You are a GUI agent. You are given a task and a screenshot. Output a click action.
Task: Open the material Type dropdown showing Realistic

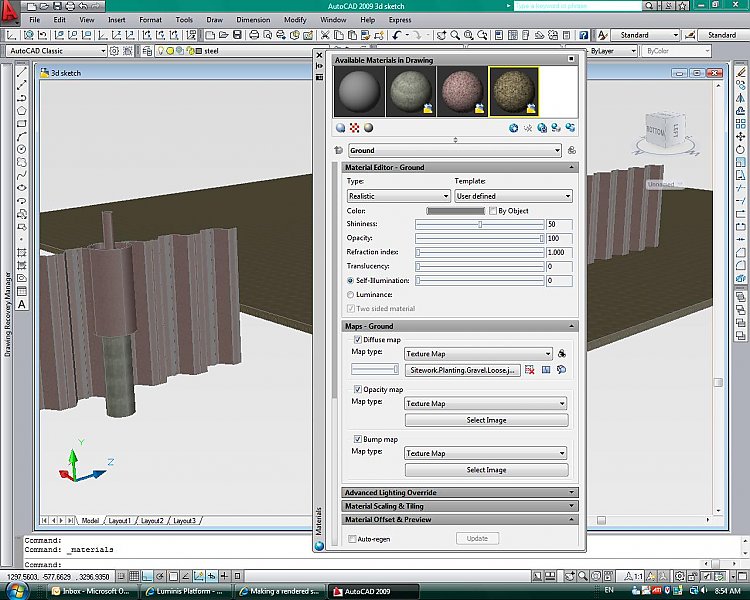coord(398,196)
